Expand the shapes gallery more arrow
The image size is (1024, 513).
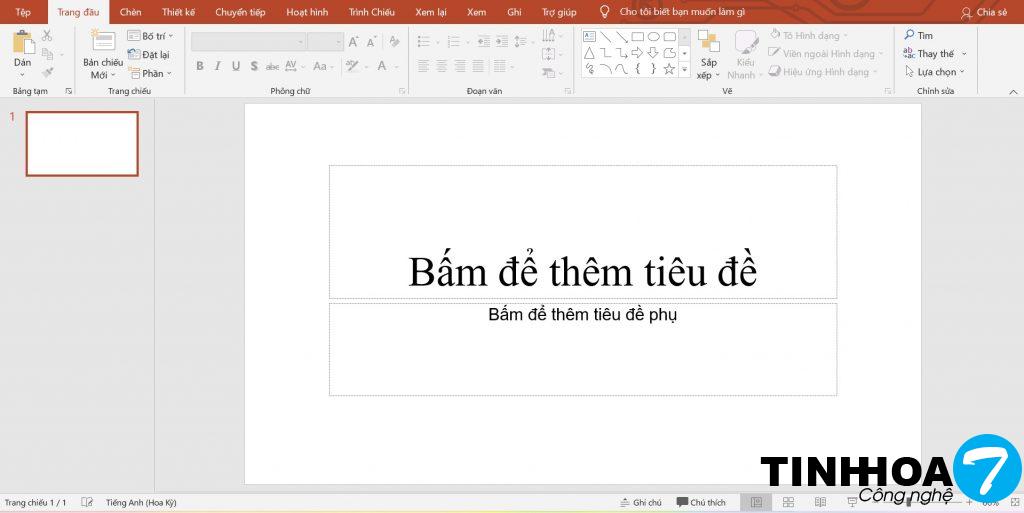684,70
